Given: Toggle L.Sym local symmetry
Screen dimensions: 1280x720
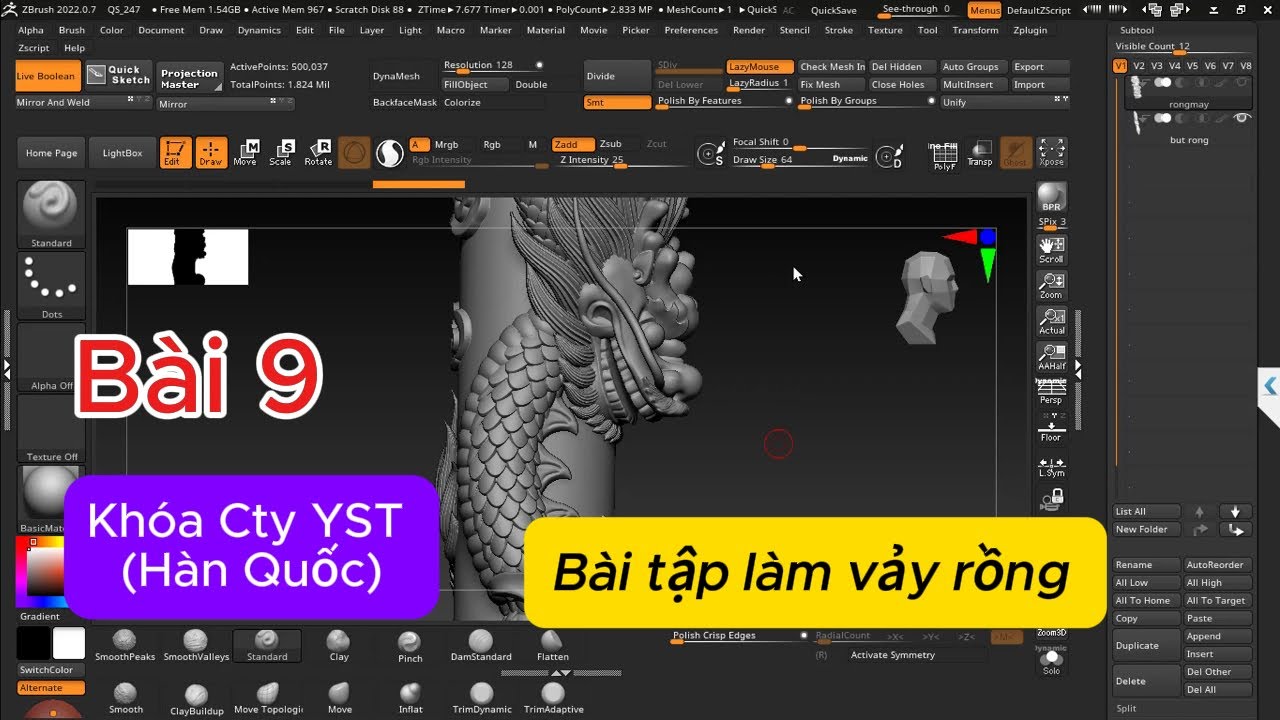Looking at the screenshot, I should (1051, 467).
